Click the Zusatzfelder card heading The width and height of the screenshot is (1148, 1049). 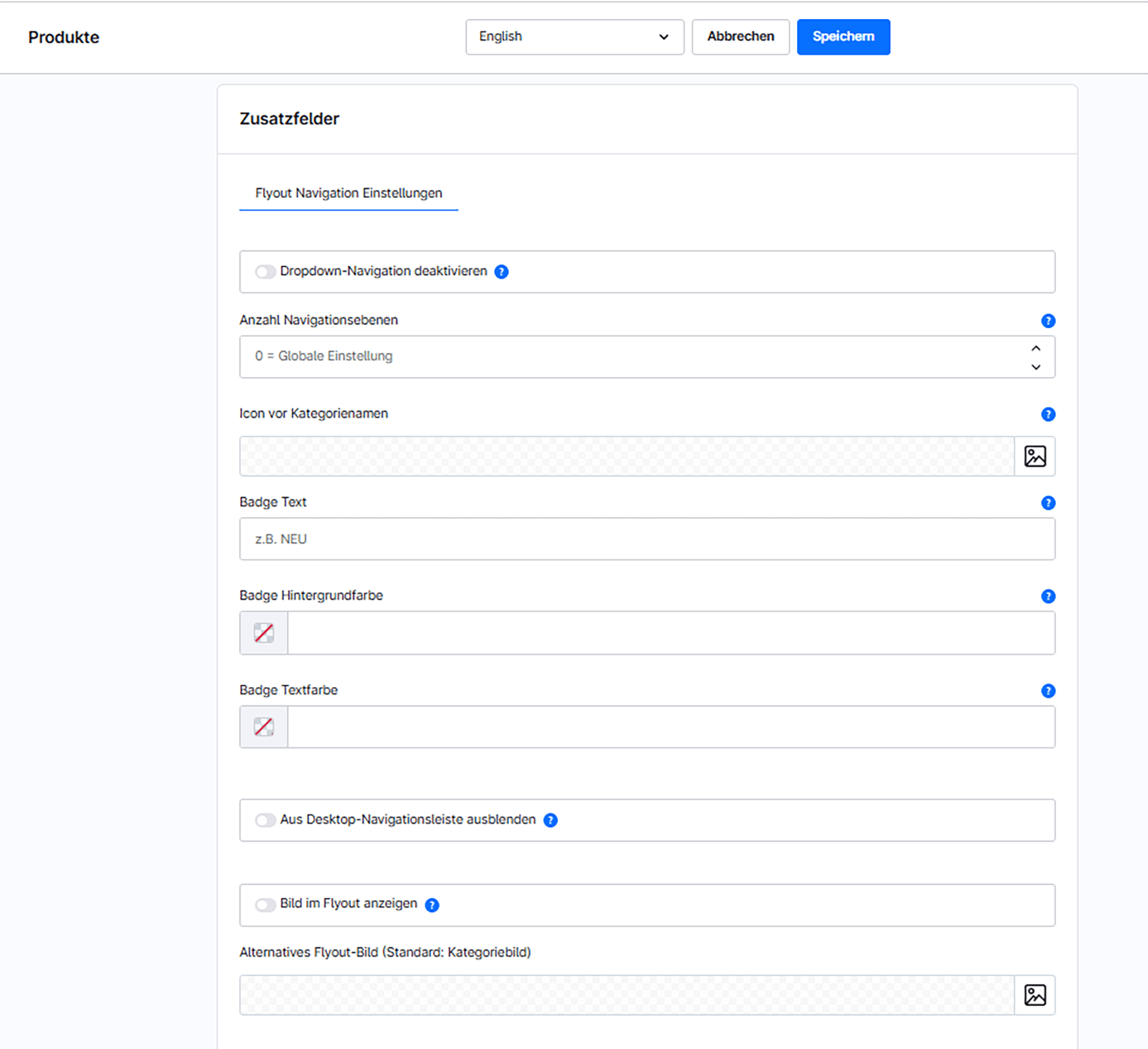tap(289, 119)
